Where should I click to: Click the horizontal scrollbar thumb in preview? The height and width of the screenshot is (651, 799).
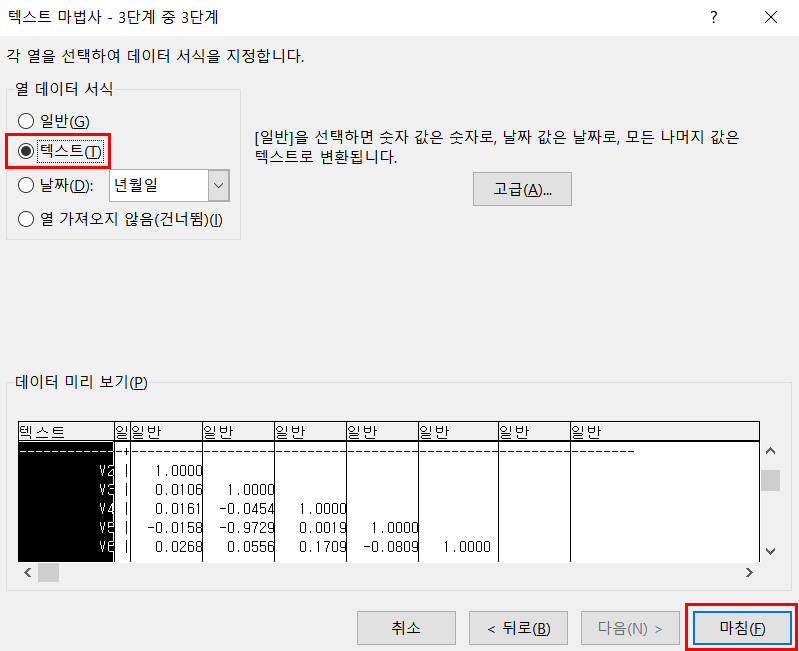tap(48, 573)
